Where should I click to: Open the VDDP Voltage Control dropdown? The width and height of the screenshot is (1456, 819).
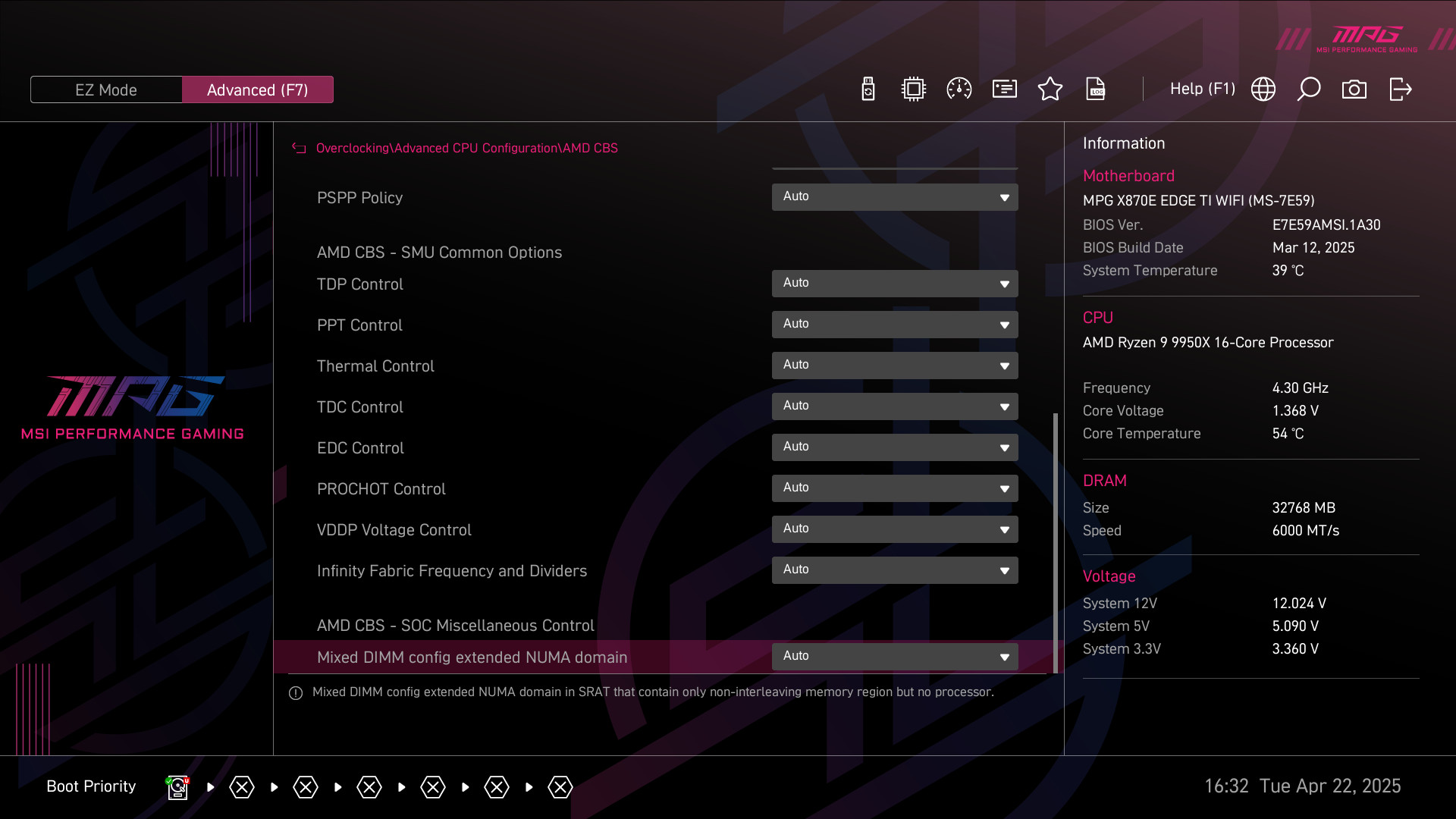(895, 529)
